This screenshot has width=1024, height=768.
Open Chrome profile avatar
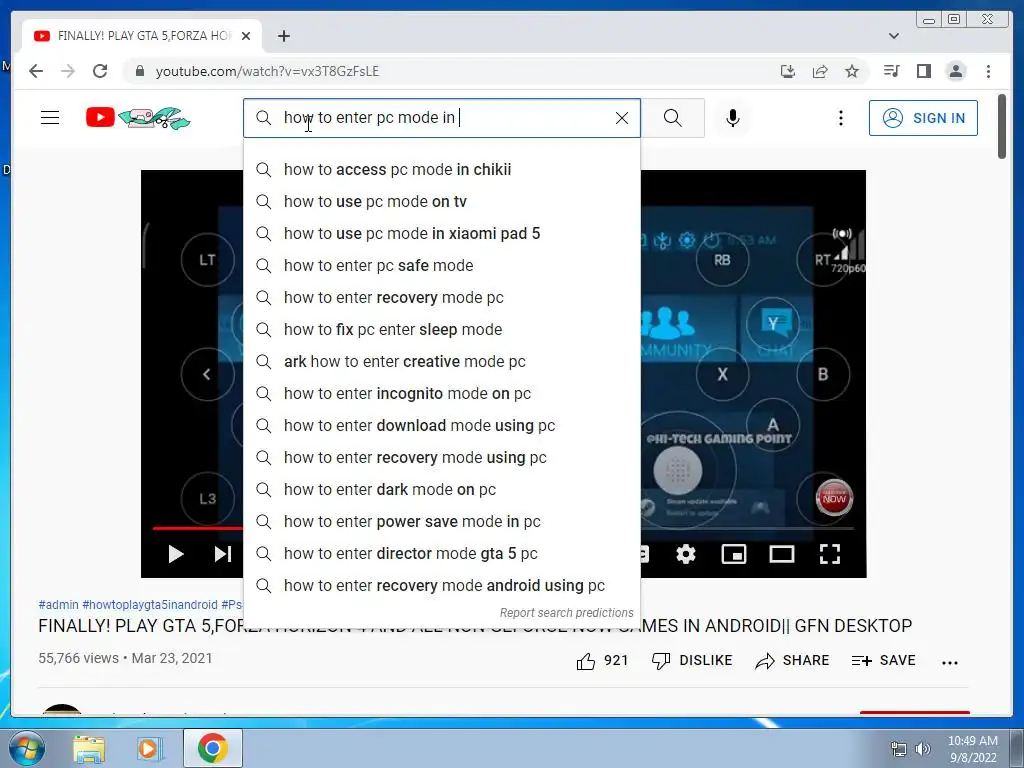[x=955, y=71]
